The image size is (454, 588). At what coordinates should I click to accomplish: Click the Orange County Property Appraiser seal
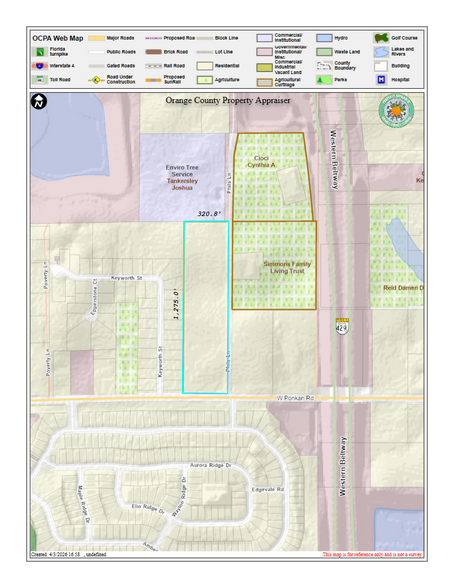click(396, 111)
